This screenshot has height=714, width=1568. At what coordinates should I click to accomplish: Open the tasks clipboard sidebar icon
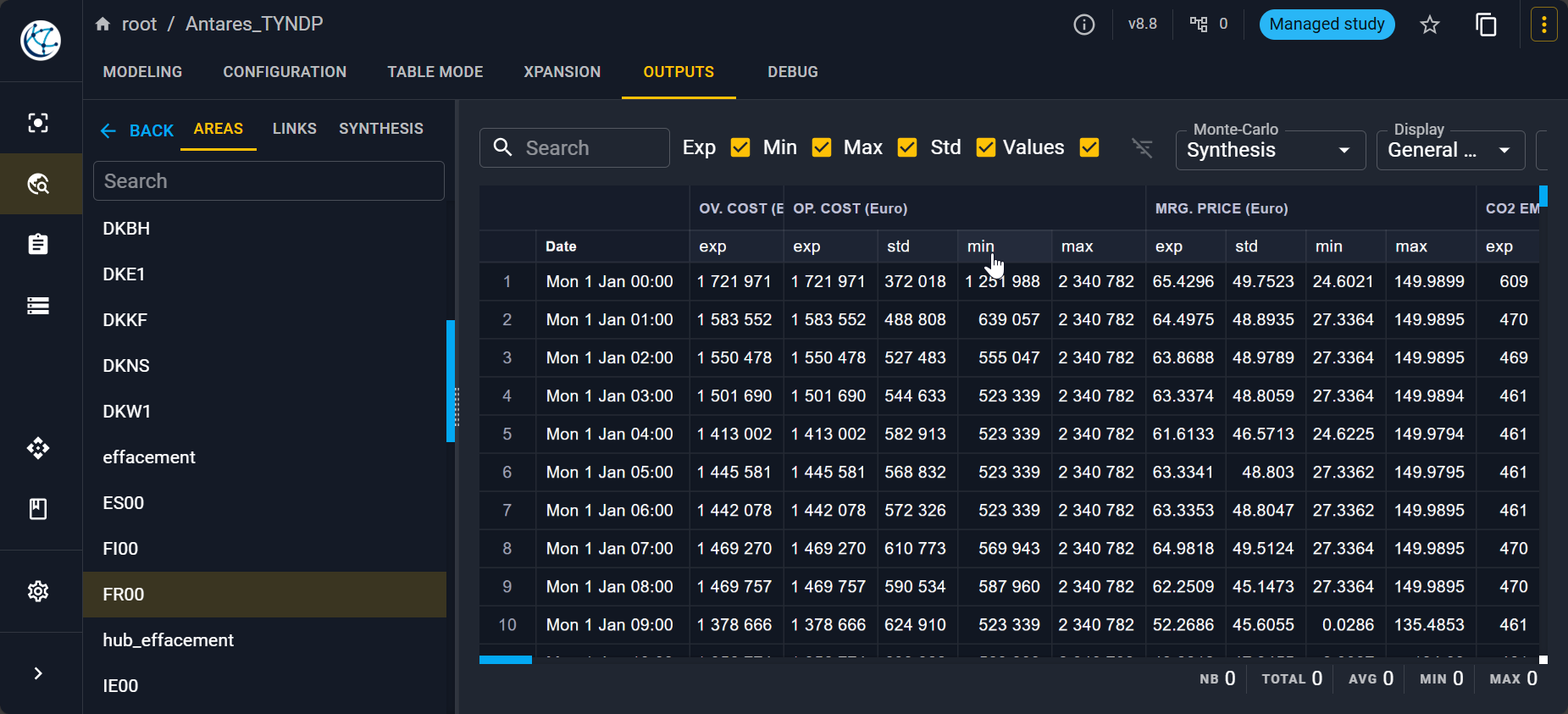(38, 245)
